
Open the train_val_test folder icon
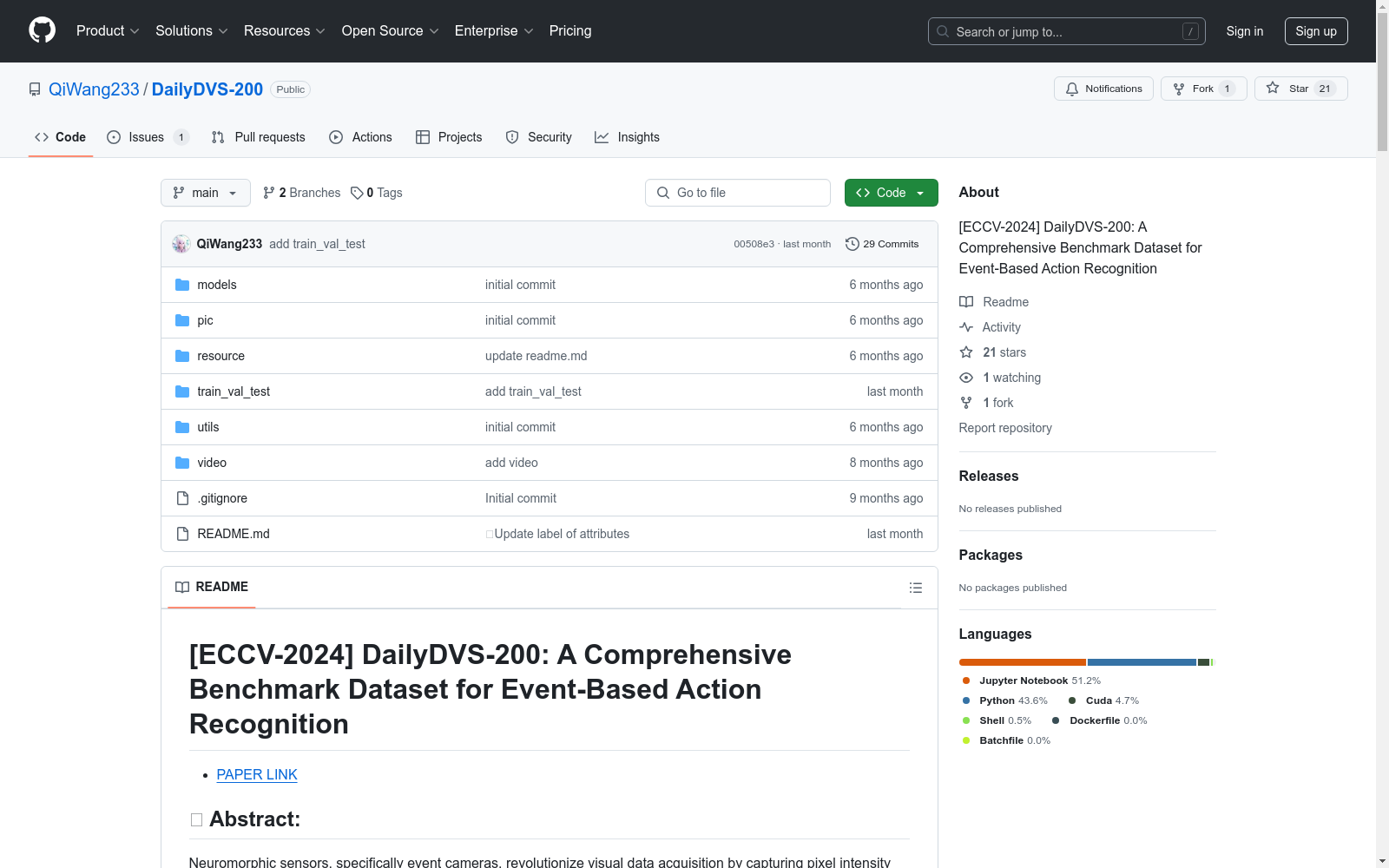[x=182, y=391]
